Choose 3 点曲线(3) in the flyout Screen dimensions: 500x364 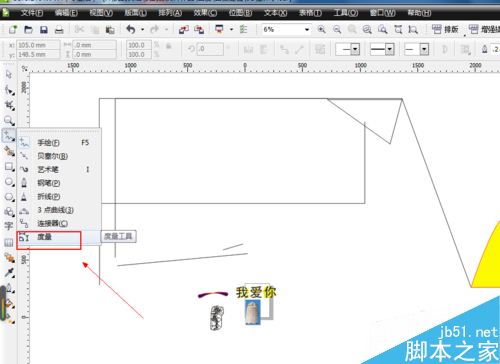click(59, 210)
